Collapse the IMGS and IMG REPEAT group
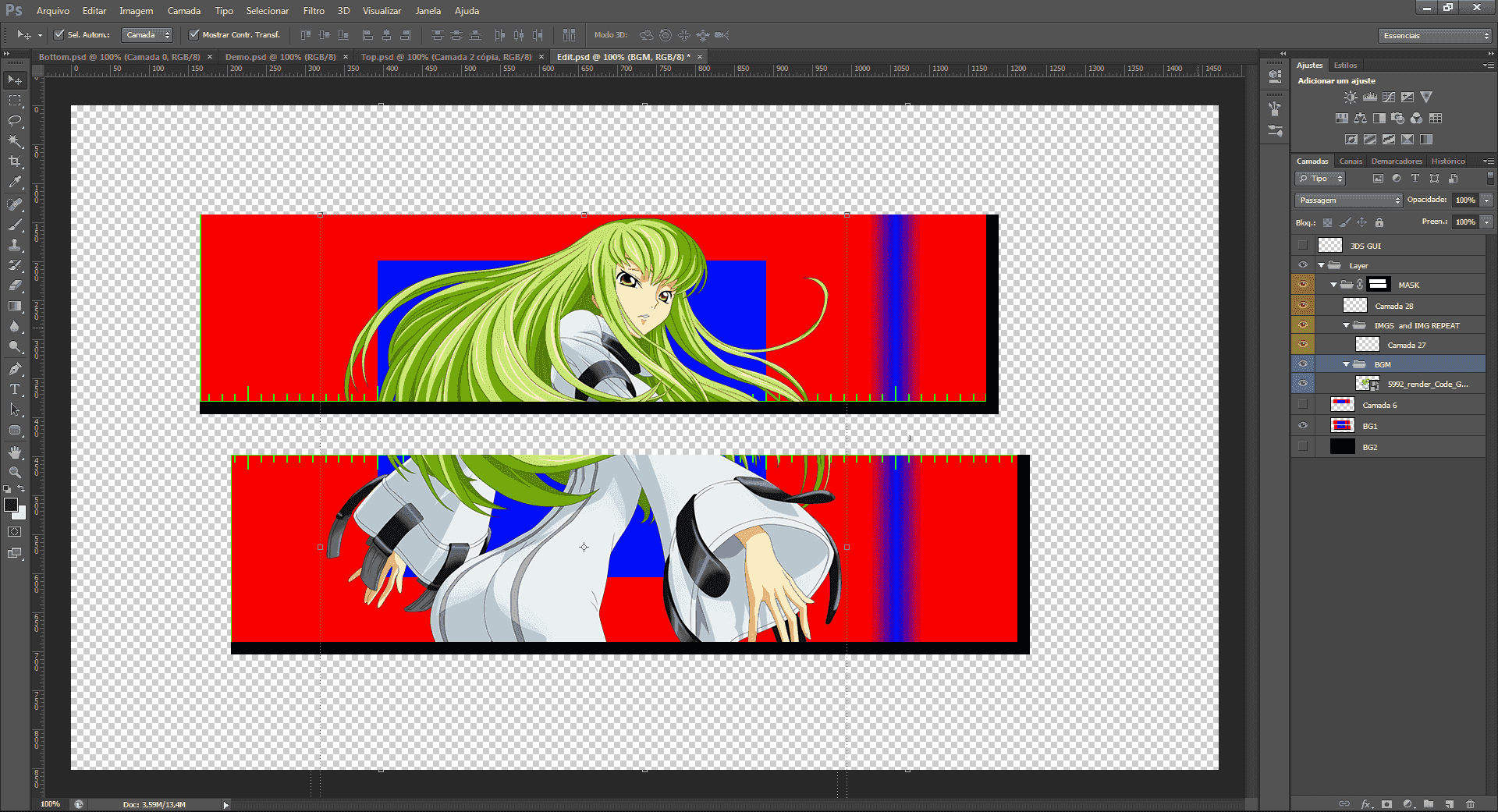Image resolution: width=1498 pixels, height=812 pixels. 1347,325
